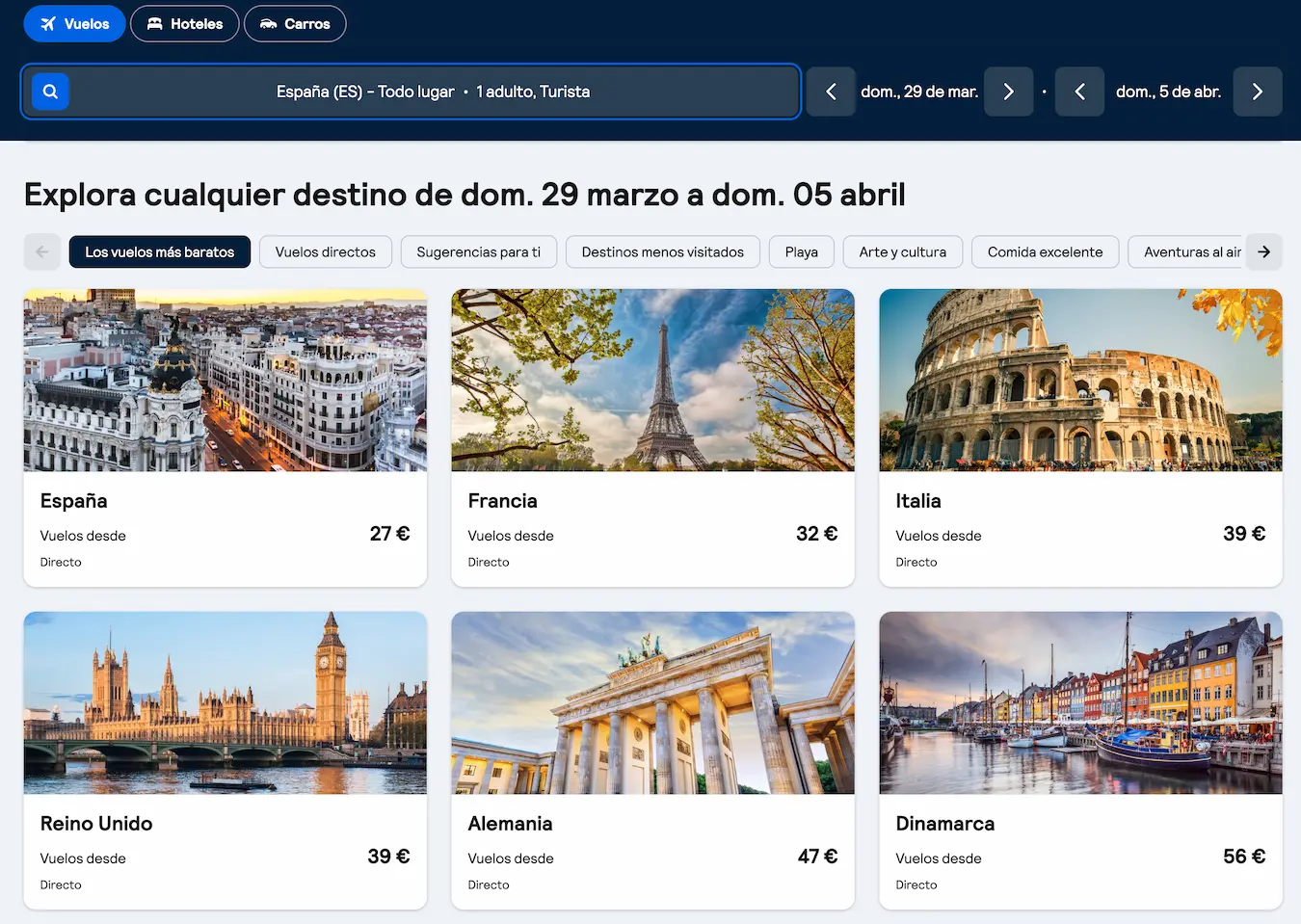Switch to the Hoteles tab

(184, 23)
